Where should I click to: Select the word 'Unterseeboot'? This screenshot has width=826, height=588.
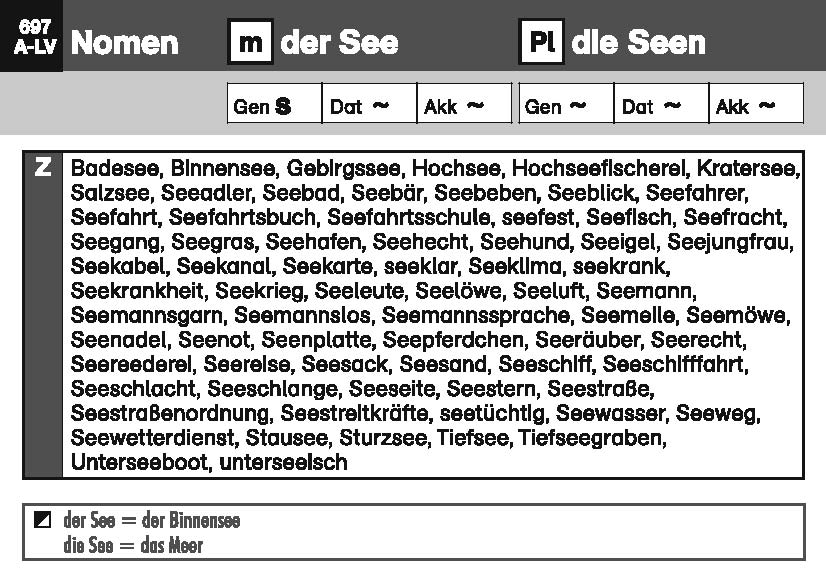(139, 462)
